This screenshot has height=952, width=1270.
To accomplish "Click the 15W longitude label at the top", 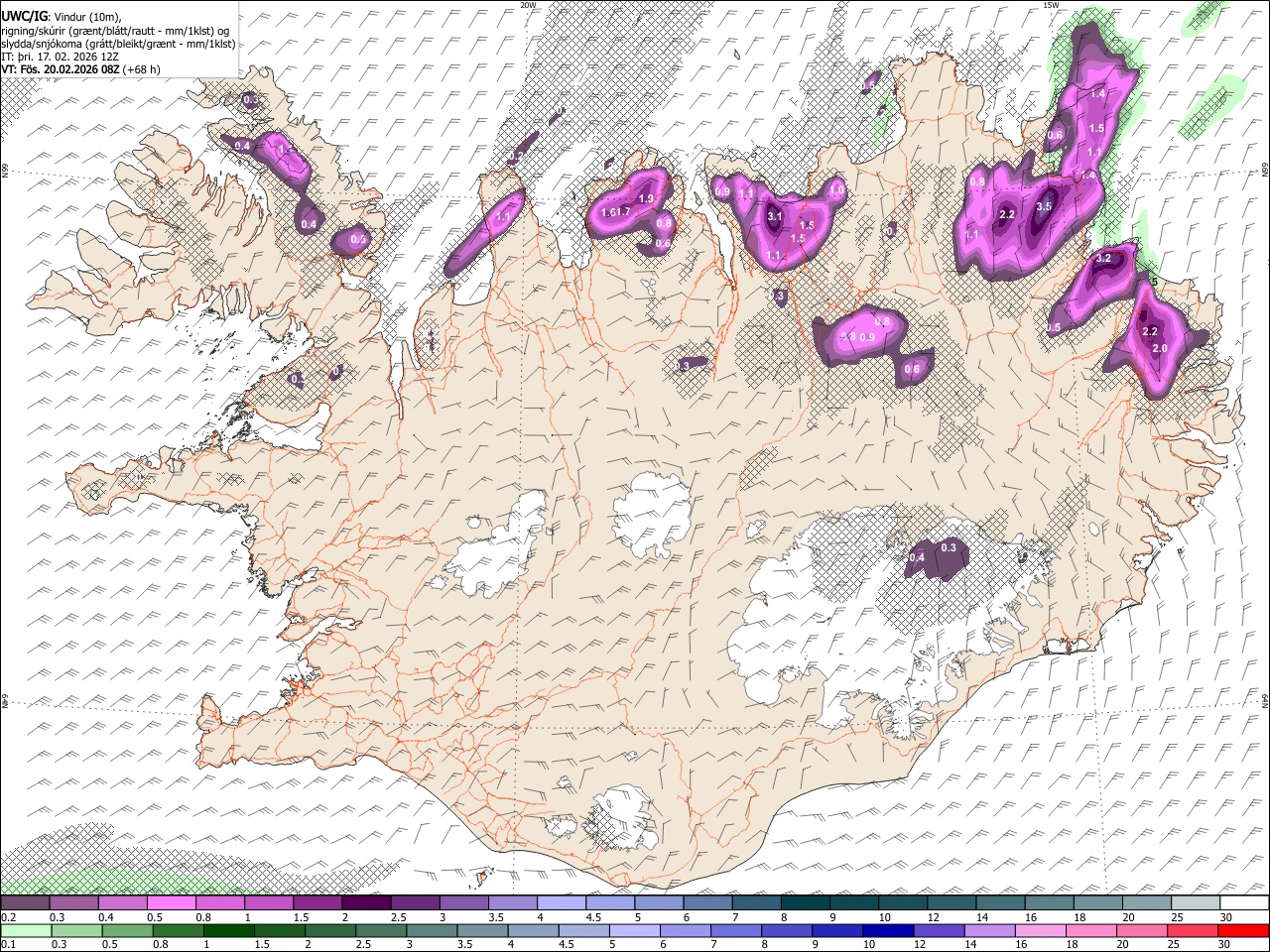I will pos(1051,5).
